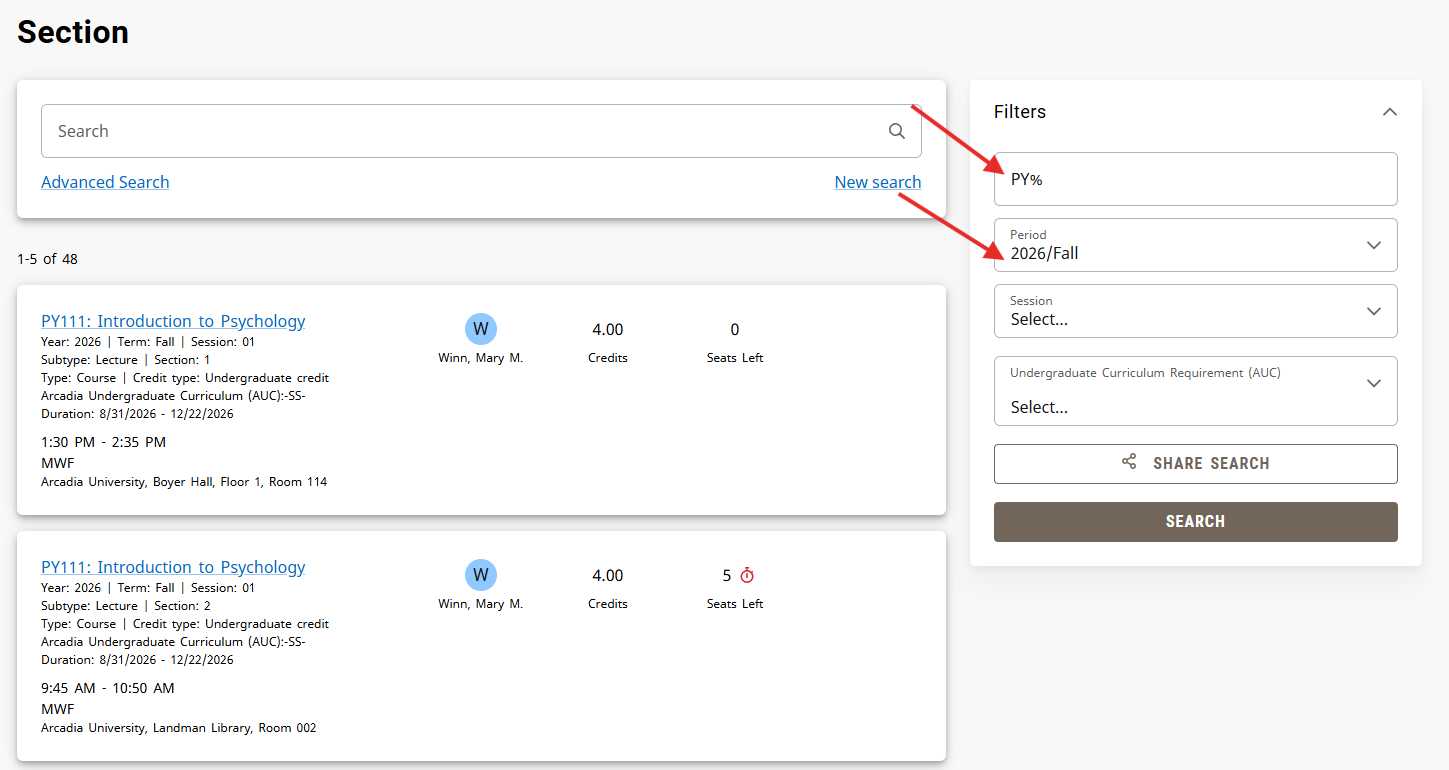The width and height of the screenshot is (1449, 770).
Task: Click the 4.00 Credits value on the Section 1 card
Action: coord(608,330)
